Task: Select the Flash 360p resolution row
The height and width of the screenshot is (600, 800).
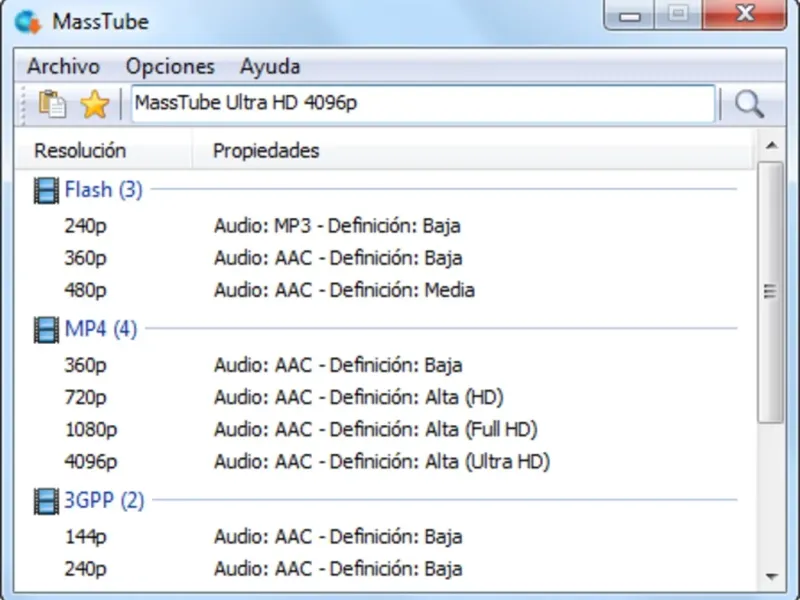Action: 385,258
